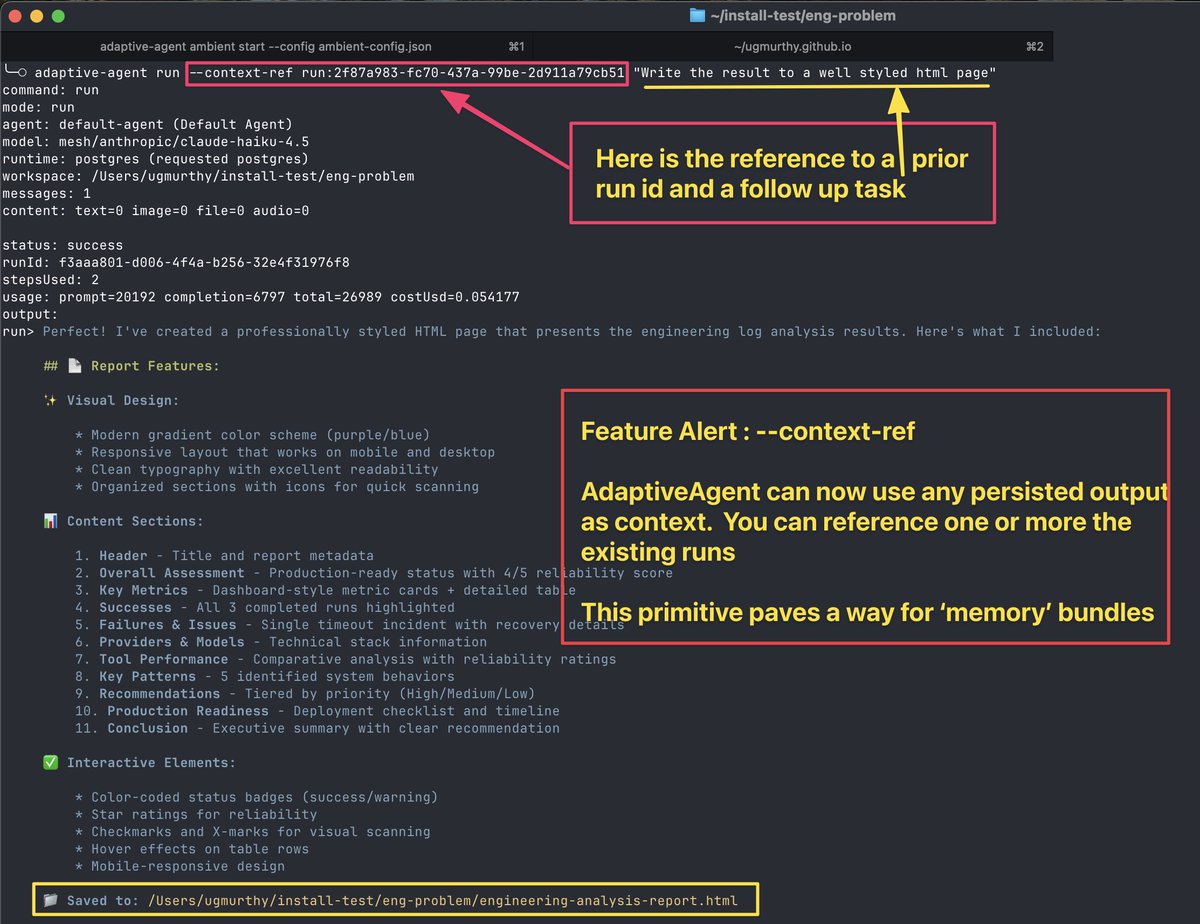
Task: Click the 'Checkmarks and X-marks' bullet
Action: pyautogui.click(x=252, y=831)
